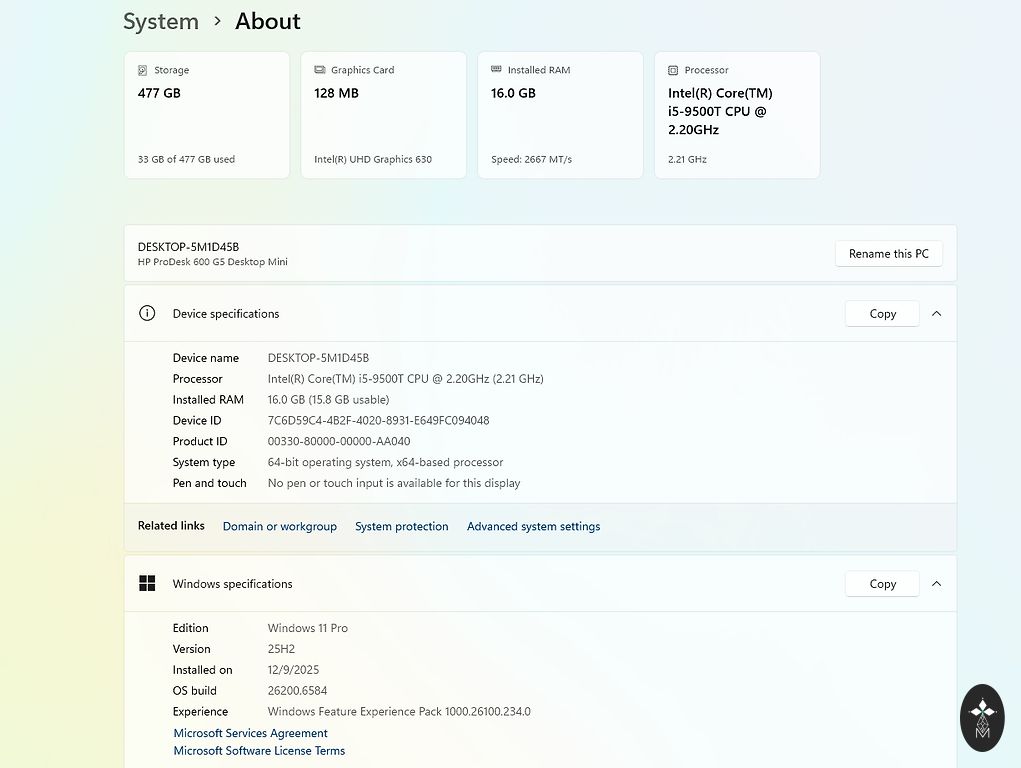Click the Installed RAM icon

[x=497, y=71]
